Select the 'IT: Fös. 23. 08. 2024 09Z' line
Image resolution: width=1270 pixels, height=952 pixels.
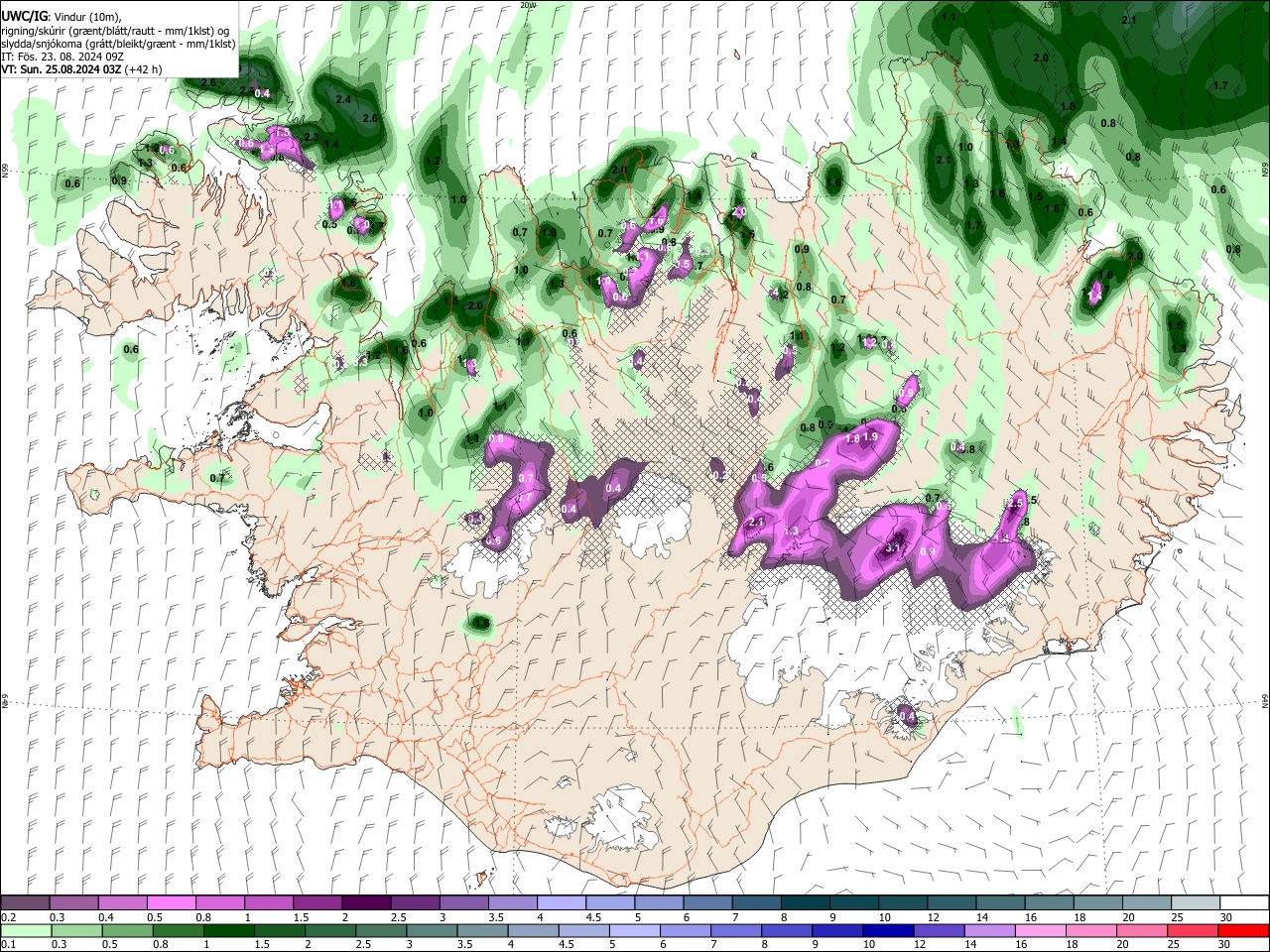point(63,57)
